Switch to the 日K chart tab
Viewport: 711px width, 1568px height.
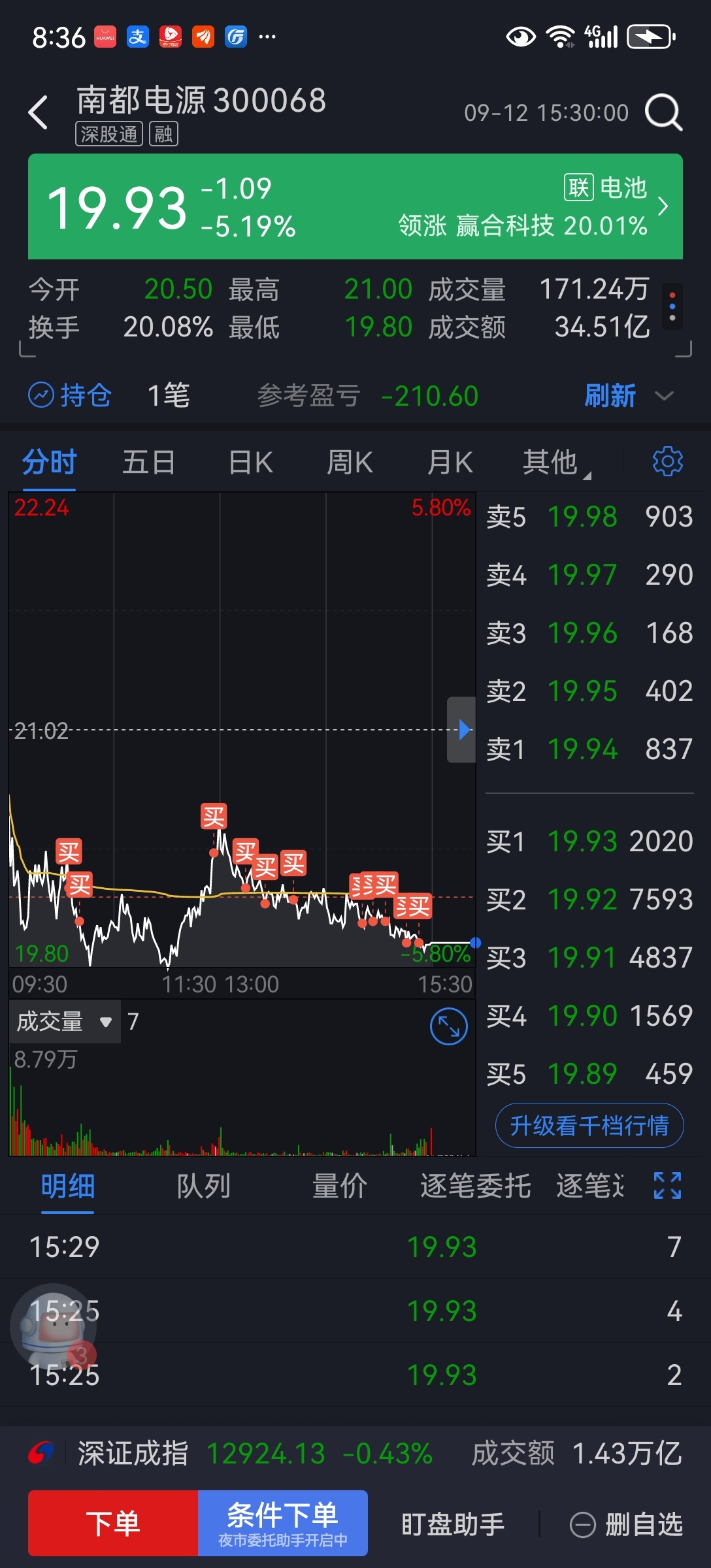point(251,463)
